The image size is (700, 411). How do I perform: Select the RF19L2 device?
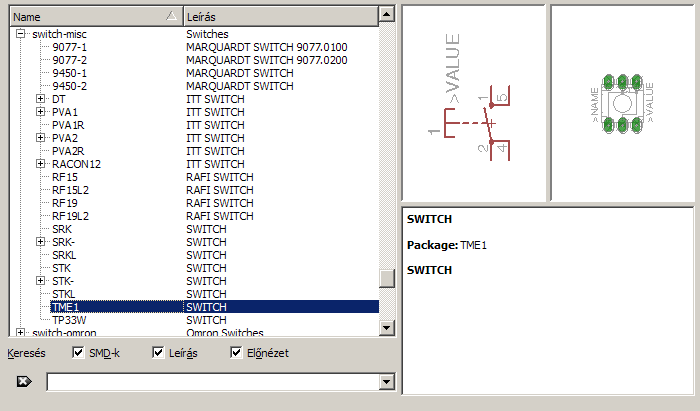pos(71,216)
